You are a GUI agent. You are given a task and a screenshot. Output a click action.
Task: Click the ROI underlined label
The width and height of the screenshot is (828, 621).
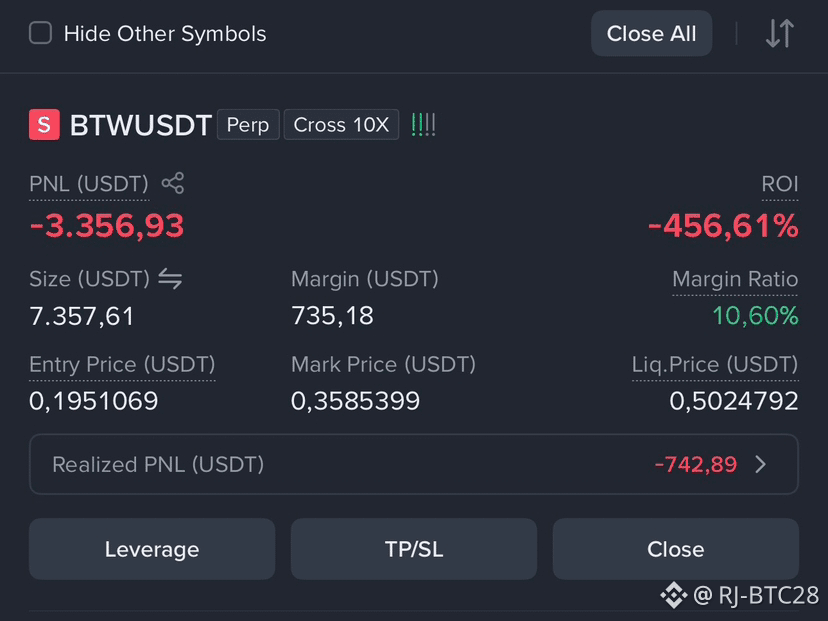(x=780, y=184)
